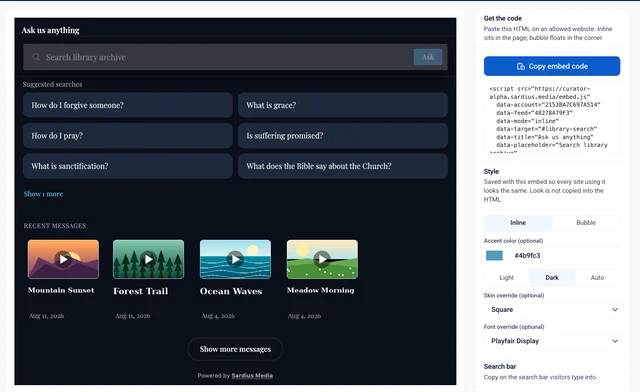Open the Sardius Media link
This screenshot has width=640, height=392.
click(252, 376)
